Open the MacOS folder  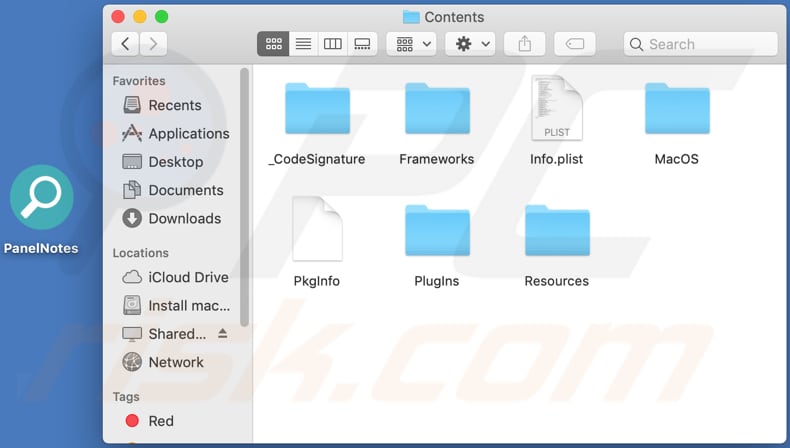pos(677,110)
